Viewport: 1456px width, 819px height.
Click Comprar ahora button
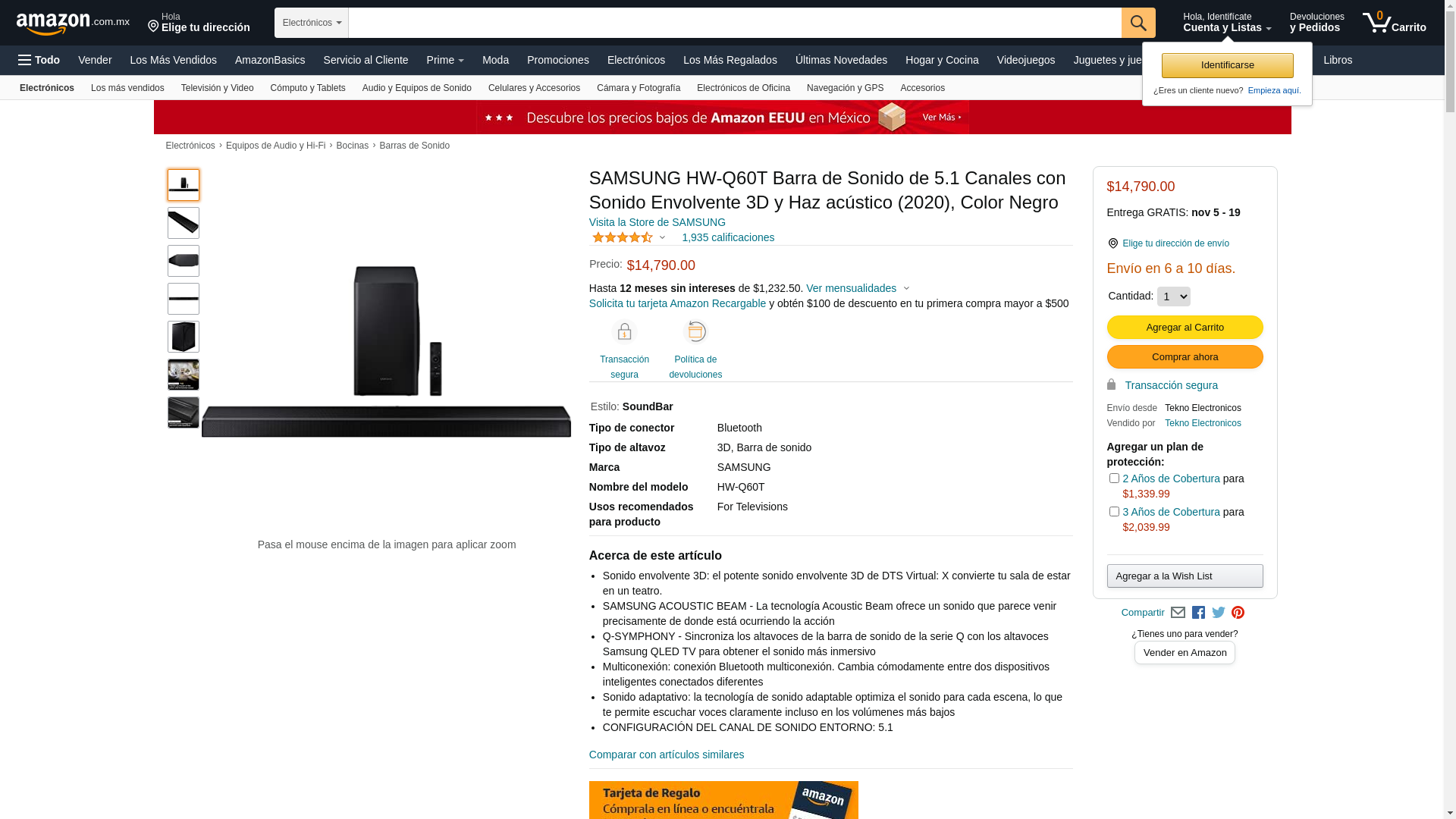1185,357
